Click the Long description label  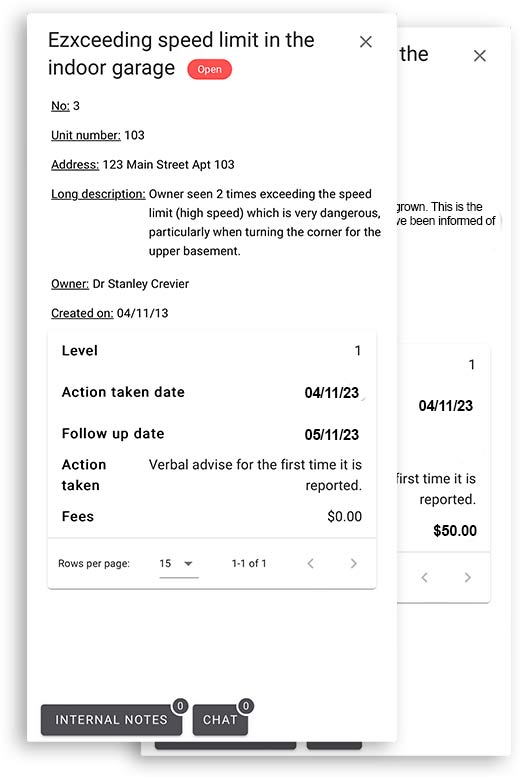[98, 194]
